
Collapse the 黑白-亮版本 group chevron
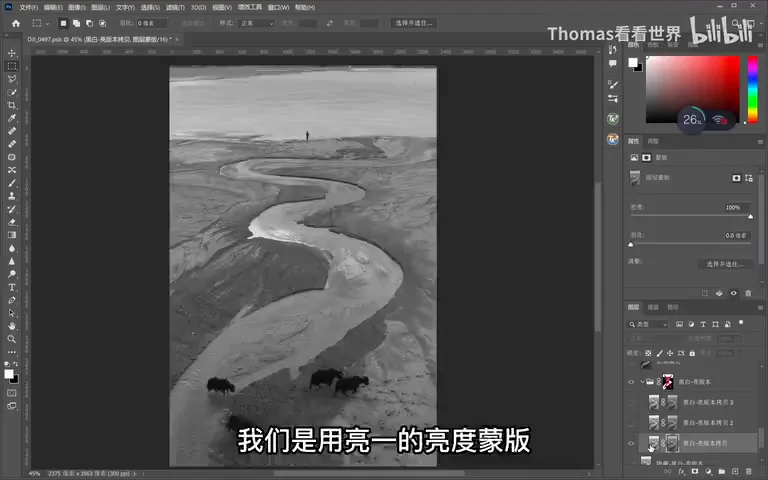pyautogui.click(x=642, y=382)
